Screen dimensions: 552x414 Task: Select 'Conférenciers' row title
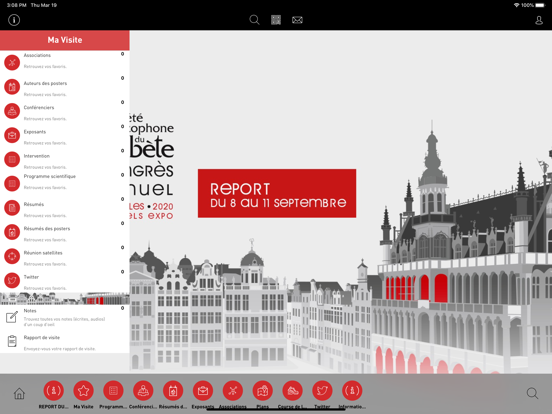tap(39, 108)
